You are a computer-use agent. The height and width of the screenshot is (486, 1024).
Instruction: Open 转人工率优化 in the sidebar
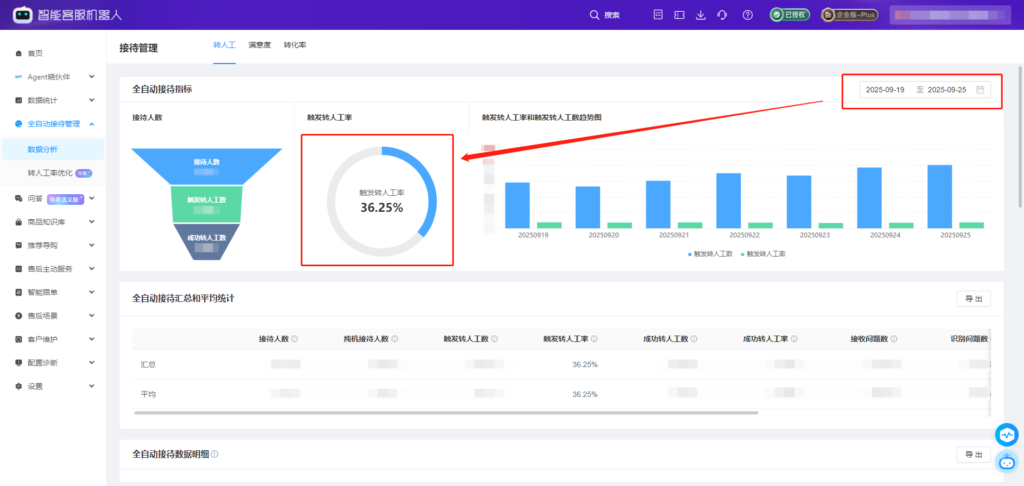(50, 173)
